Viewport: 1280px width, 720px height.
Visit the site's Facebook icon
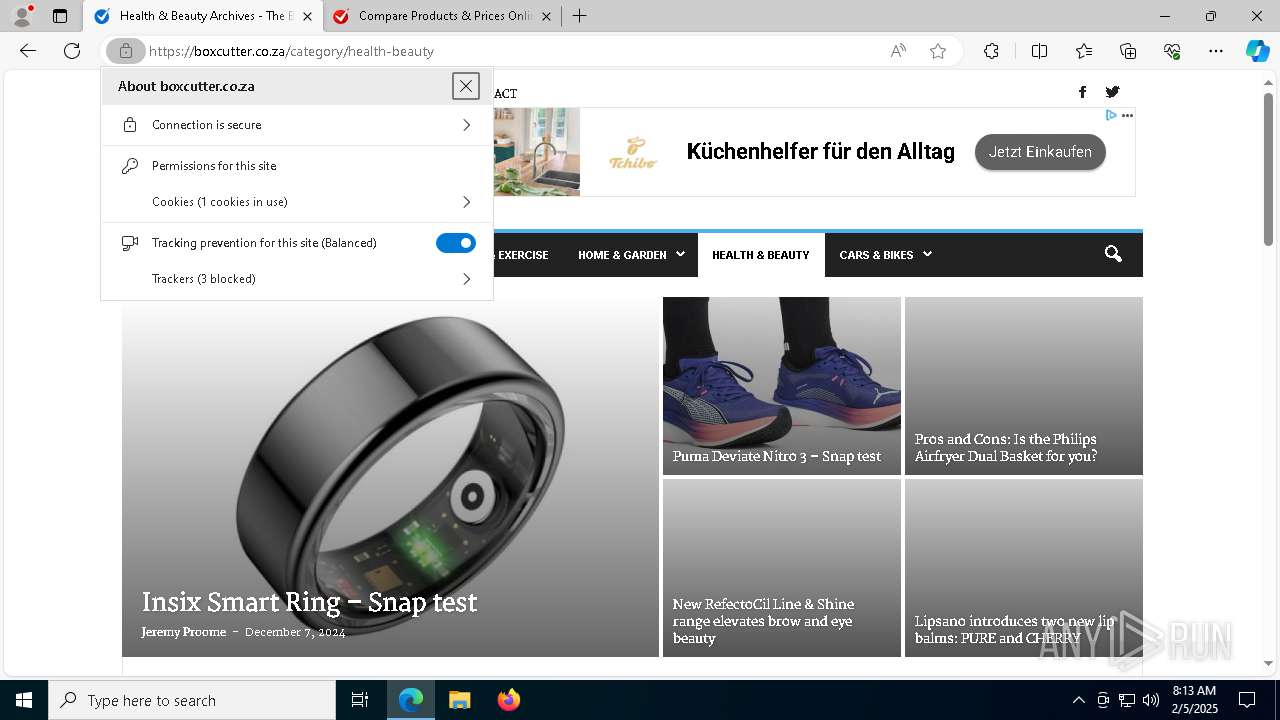pyautogui.click(x=1082, y=92)
